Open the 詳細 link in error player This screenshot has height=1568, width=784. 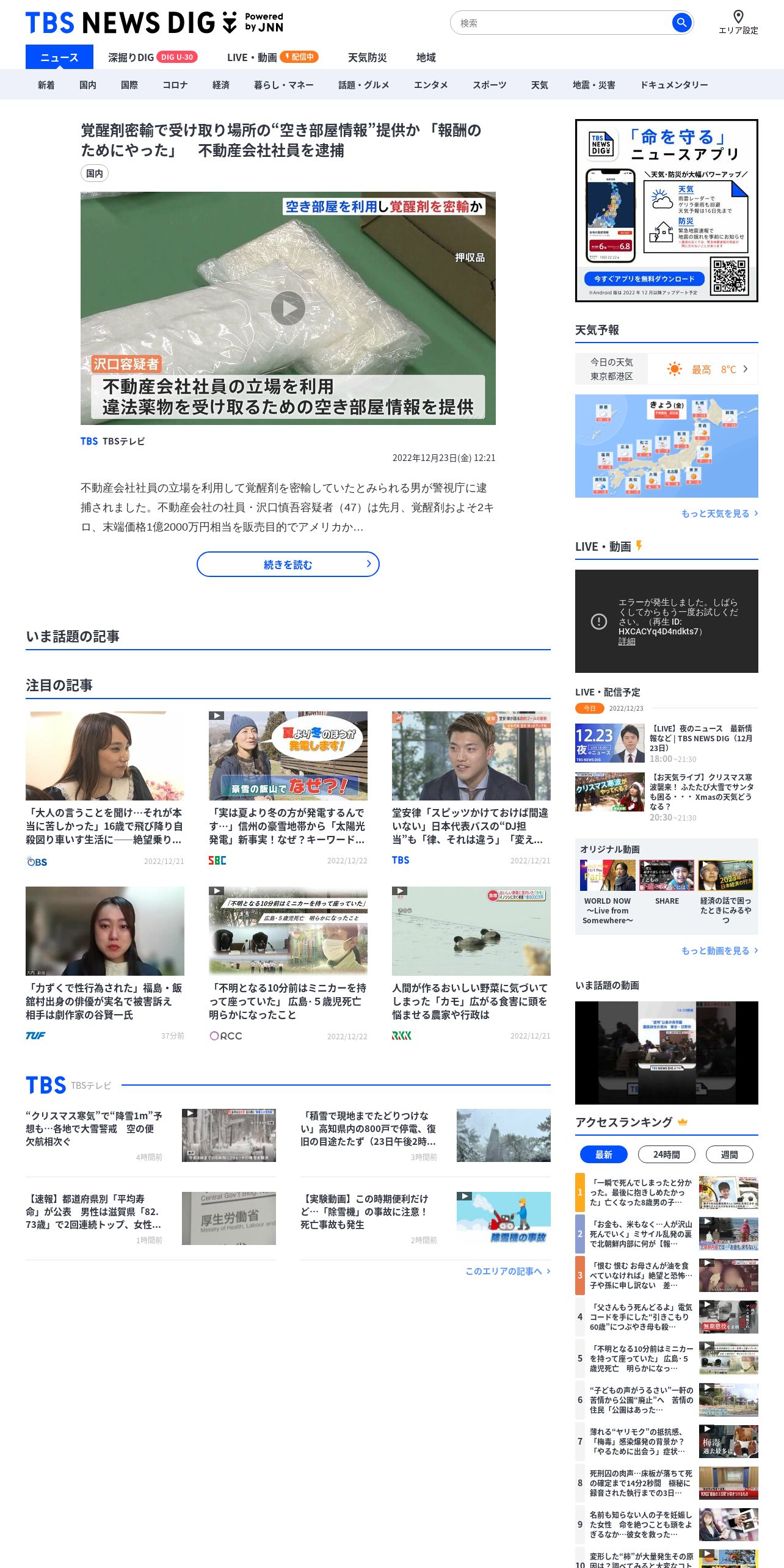[626, 641]
